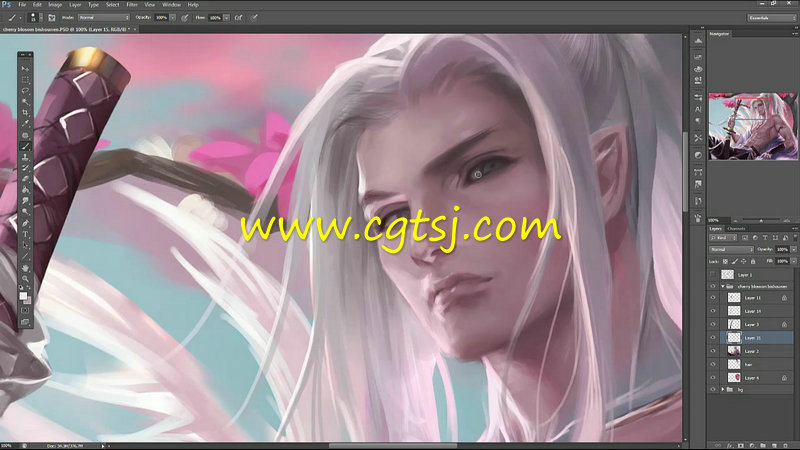This screenshot has height=450, width=800.
Task: Open the Character panel icon
Action: tap(698, 109)
